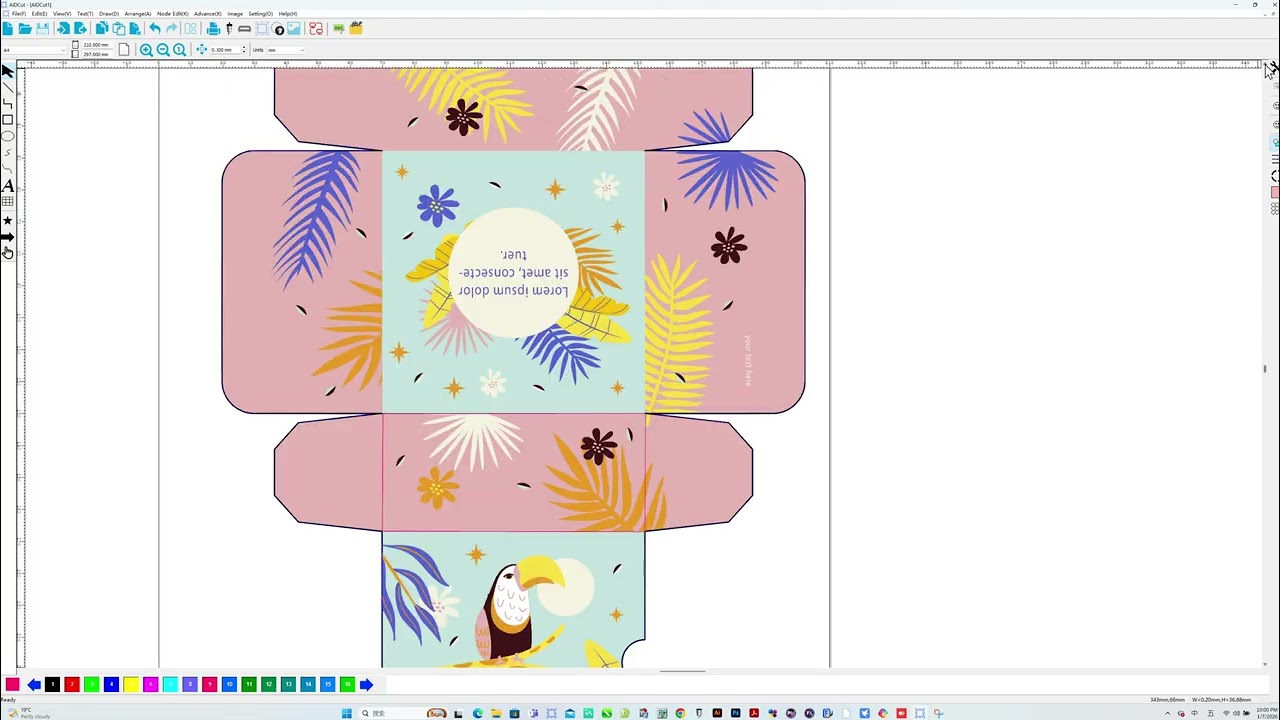Select the straight line drawing tool
Image resolution: width=1280 pixels, height=720 pixels.
point(8,87)
